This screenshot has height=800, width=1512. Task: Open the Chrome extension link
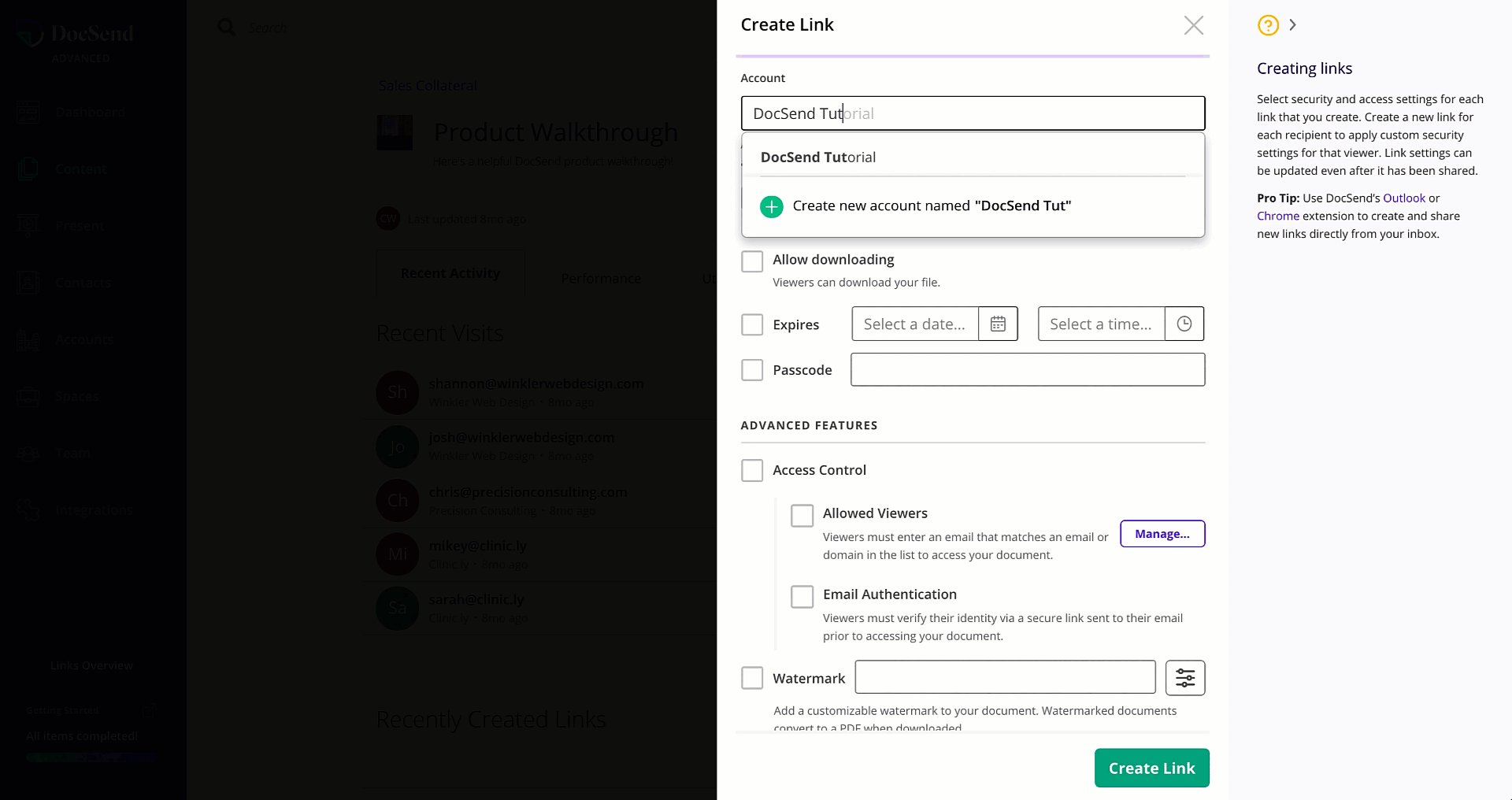[1278, 216]
